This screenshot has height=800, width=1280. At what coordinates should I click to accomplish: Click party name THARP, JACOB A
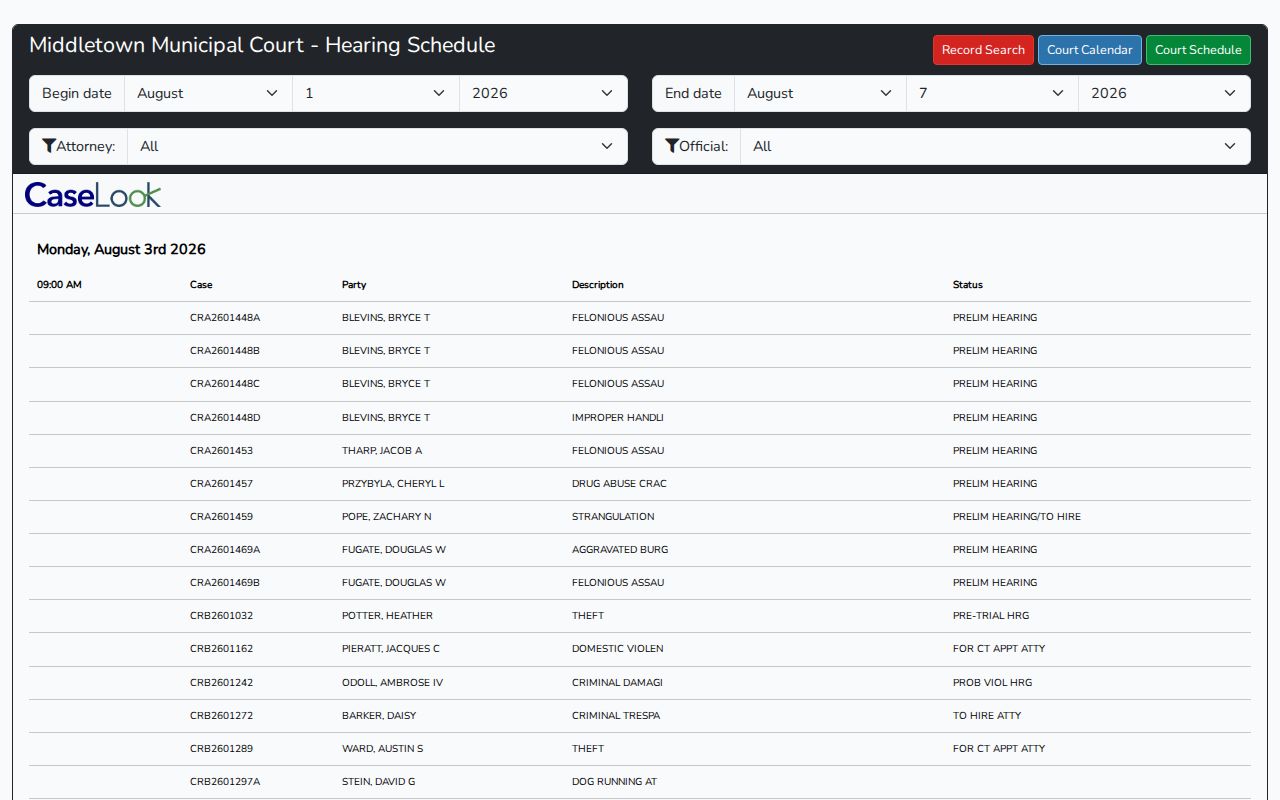(x=382, y=451)
